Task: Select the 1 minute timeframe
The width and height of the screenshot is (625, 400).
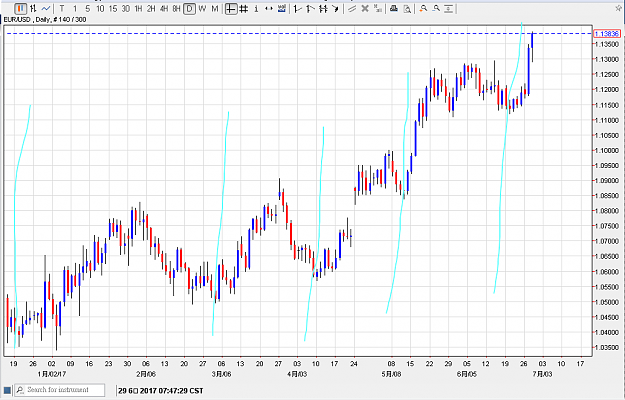Action: click(x=75, y=8)
